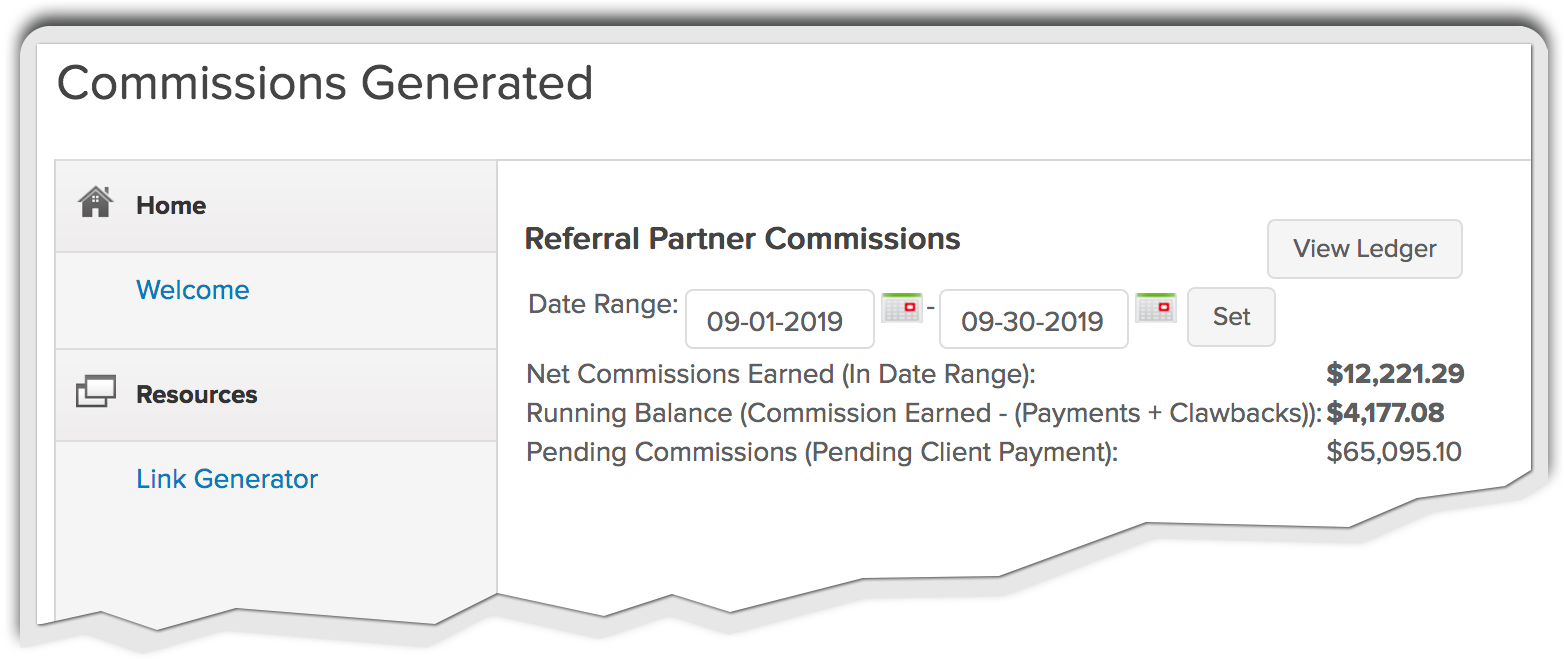Open the Welcome link
The height and width of the screenshot is (664, 1564).
pos(193,290)
